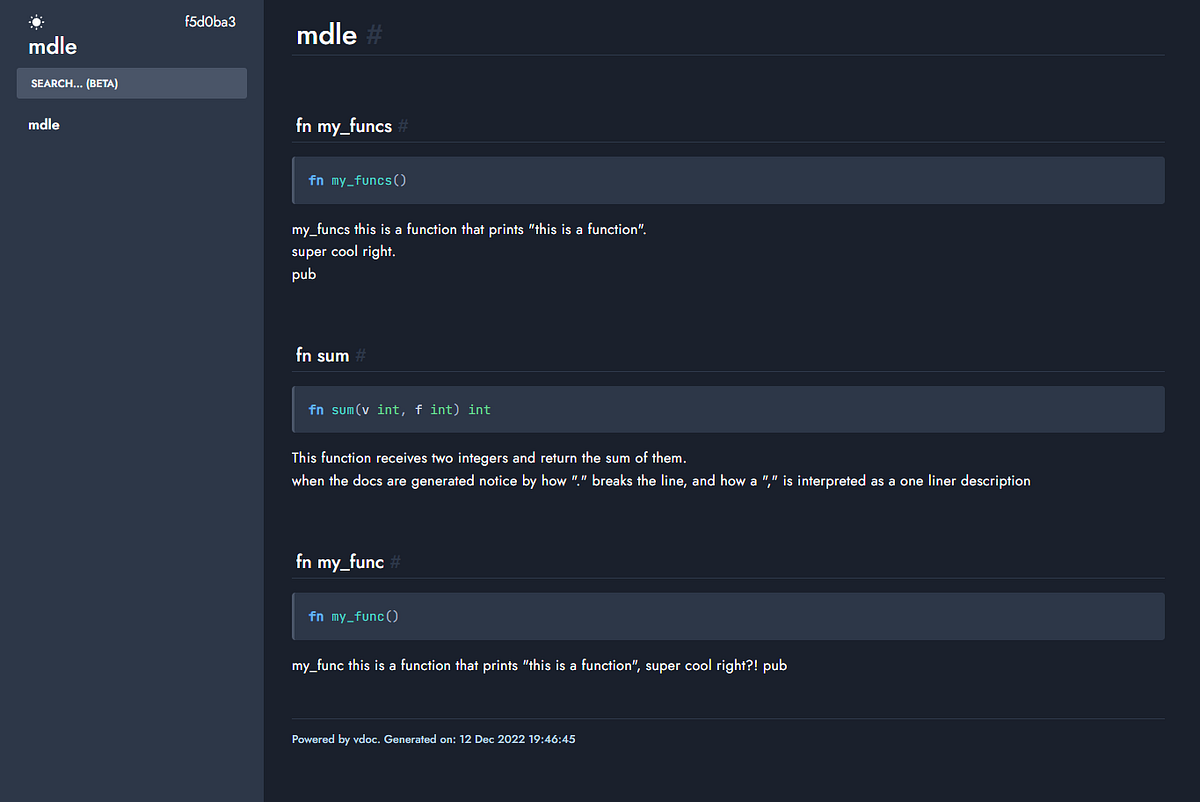
Task: Click the anchor icon beside the mdle page heading
Action: pyautogui.click(x=375, y=34)
